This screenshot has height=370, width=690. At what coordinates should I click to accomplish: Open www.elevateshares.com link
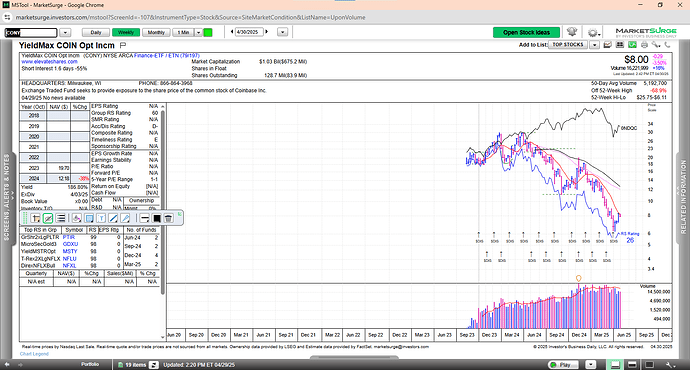pyautogui.click(x=49, y=62)
